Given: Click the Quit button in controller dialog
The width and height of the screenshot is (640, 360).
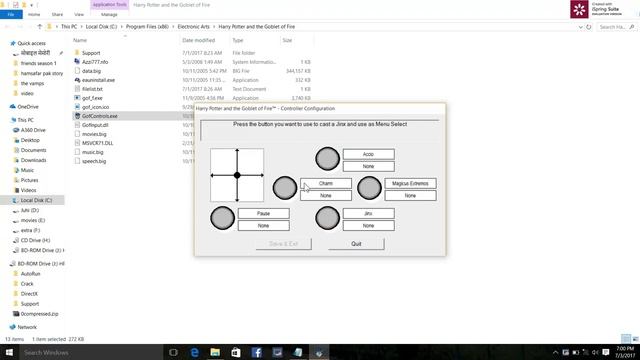Looking at the screenshot, I should point(356,244).
